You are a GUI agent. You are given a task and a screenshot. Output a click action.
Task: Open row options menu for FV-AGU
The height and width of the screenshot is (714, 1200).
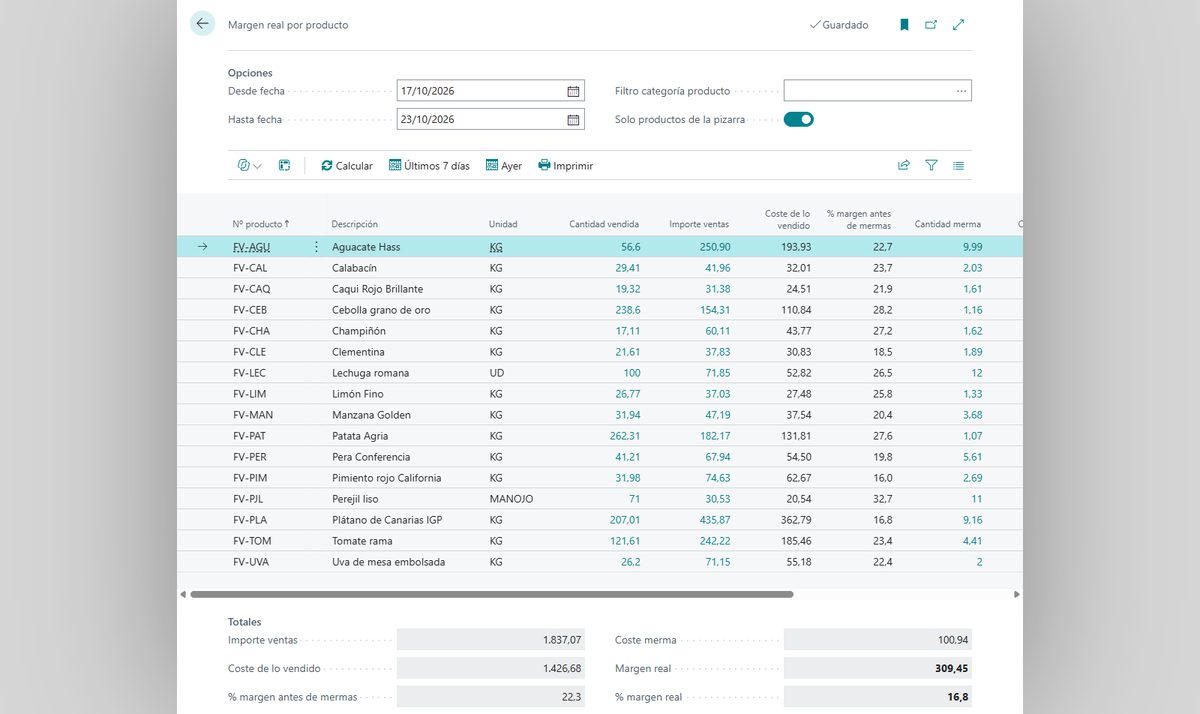pyautogui.click(x=317, y=247)
